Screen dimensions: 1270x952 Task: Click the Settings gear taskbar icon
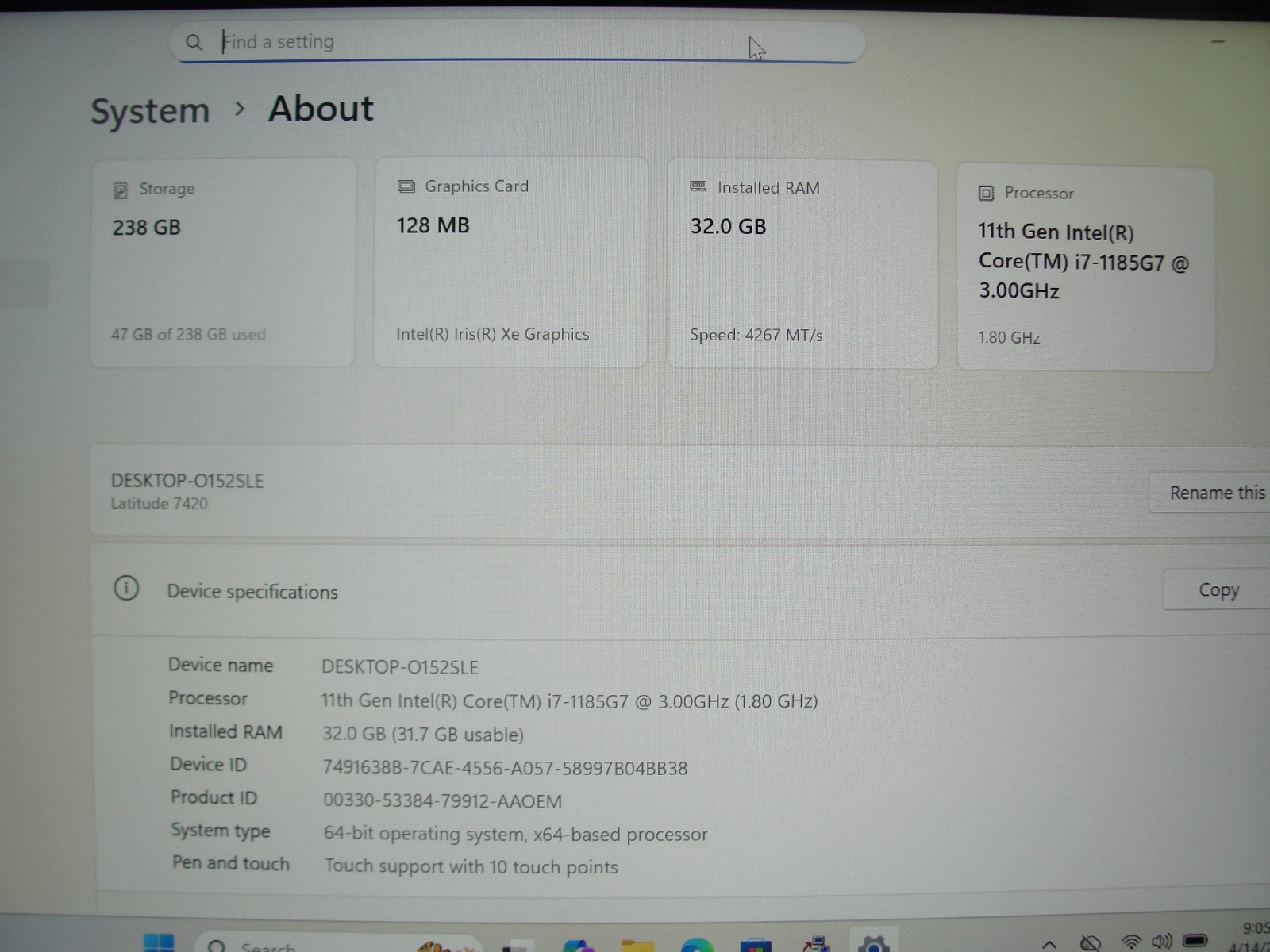point(873,943)
